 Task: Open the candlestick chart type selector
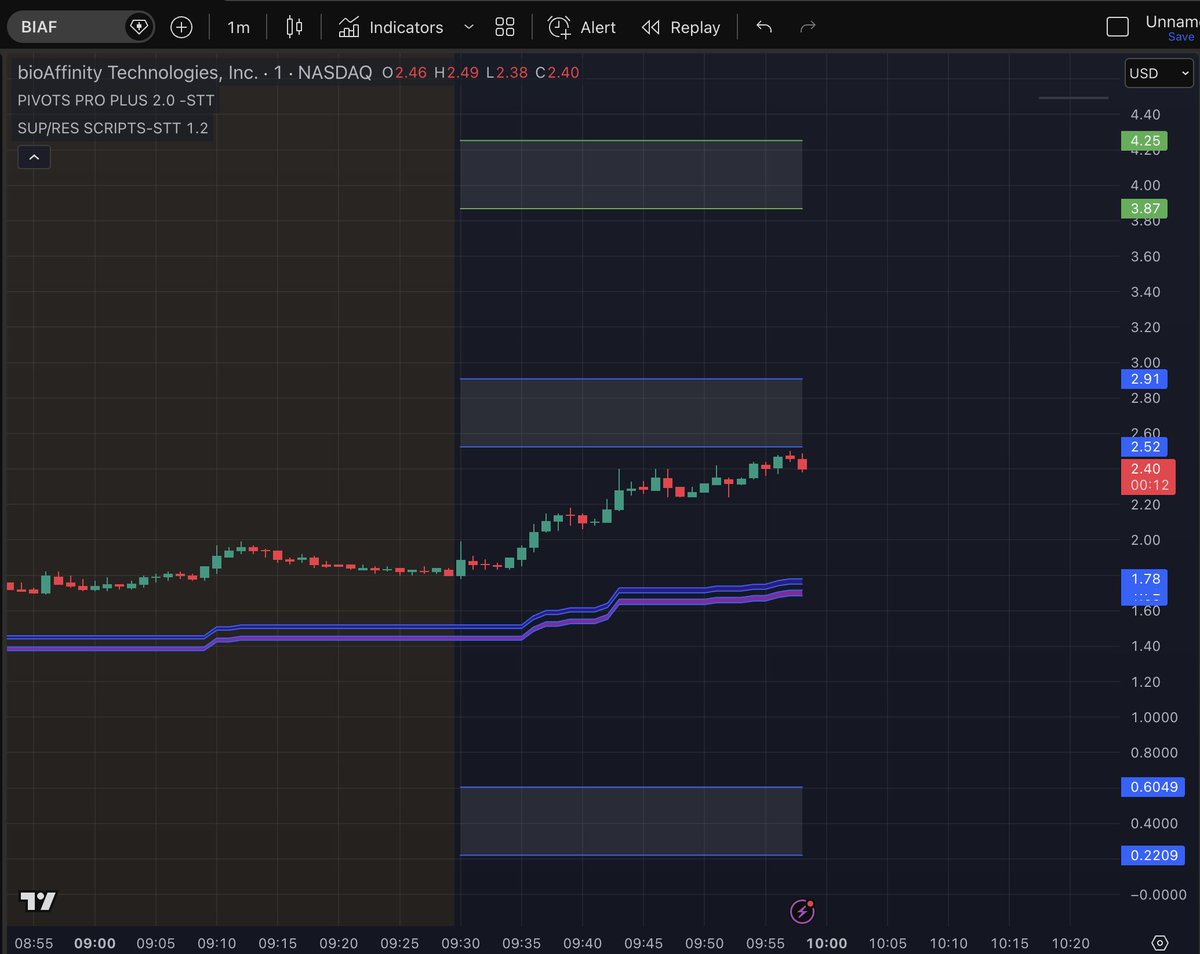click(x=294, y=27)
